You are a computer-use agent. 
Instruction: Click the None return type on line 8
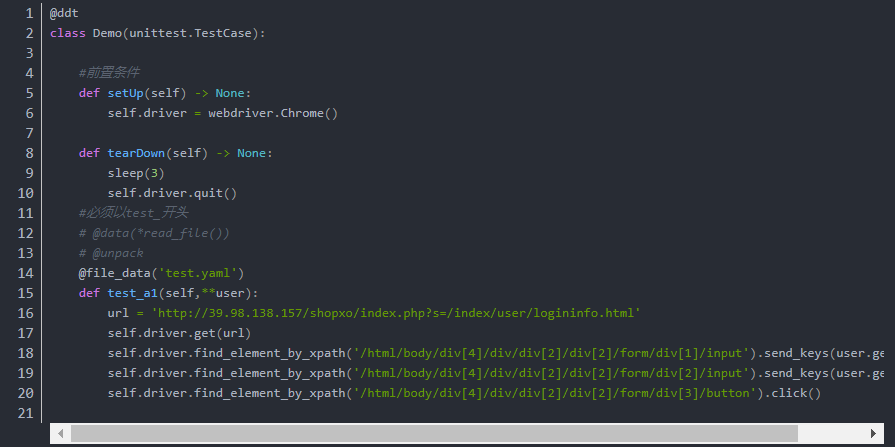252,153
